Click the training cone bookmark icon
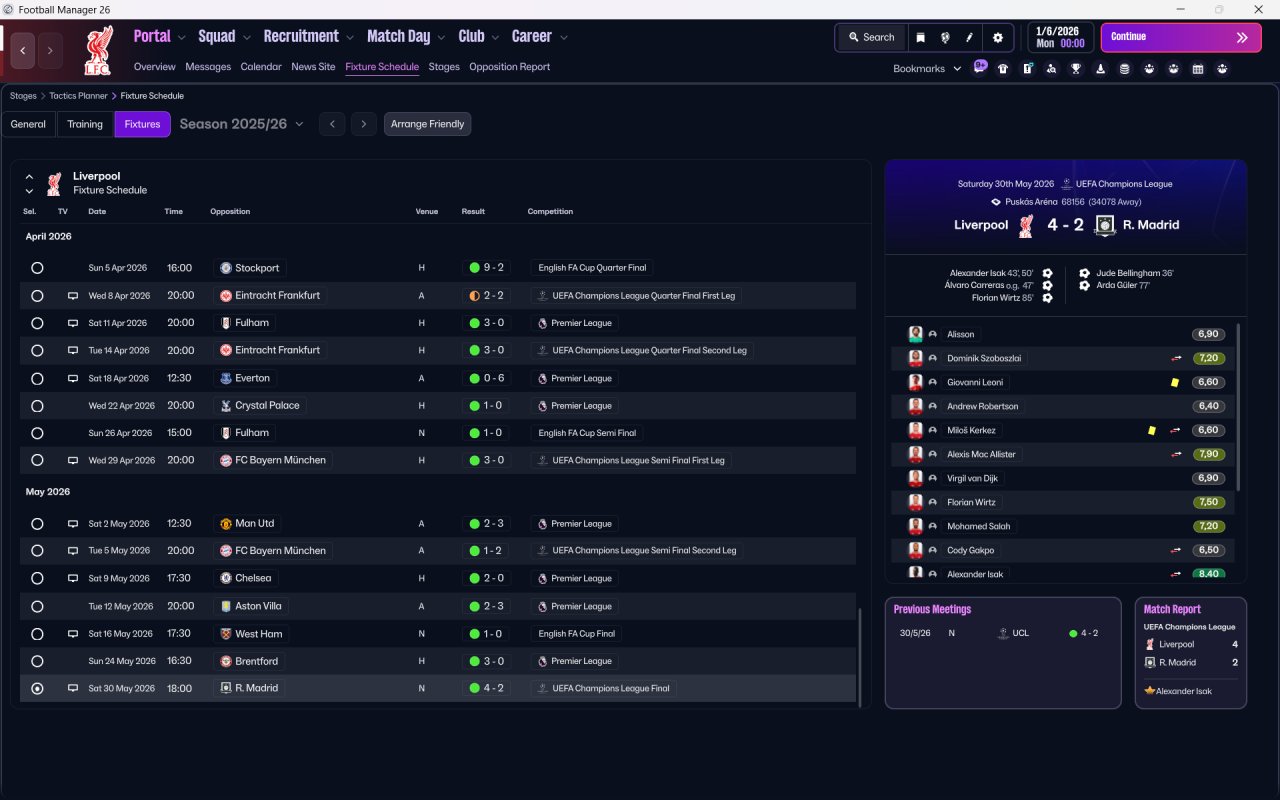 pos(1100,69)
